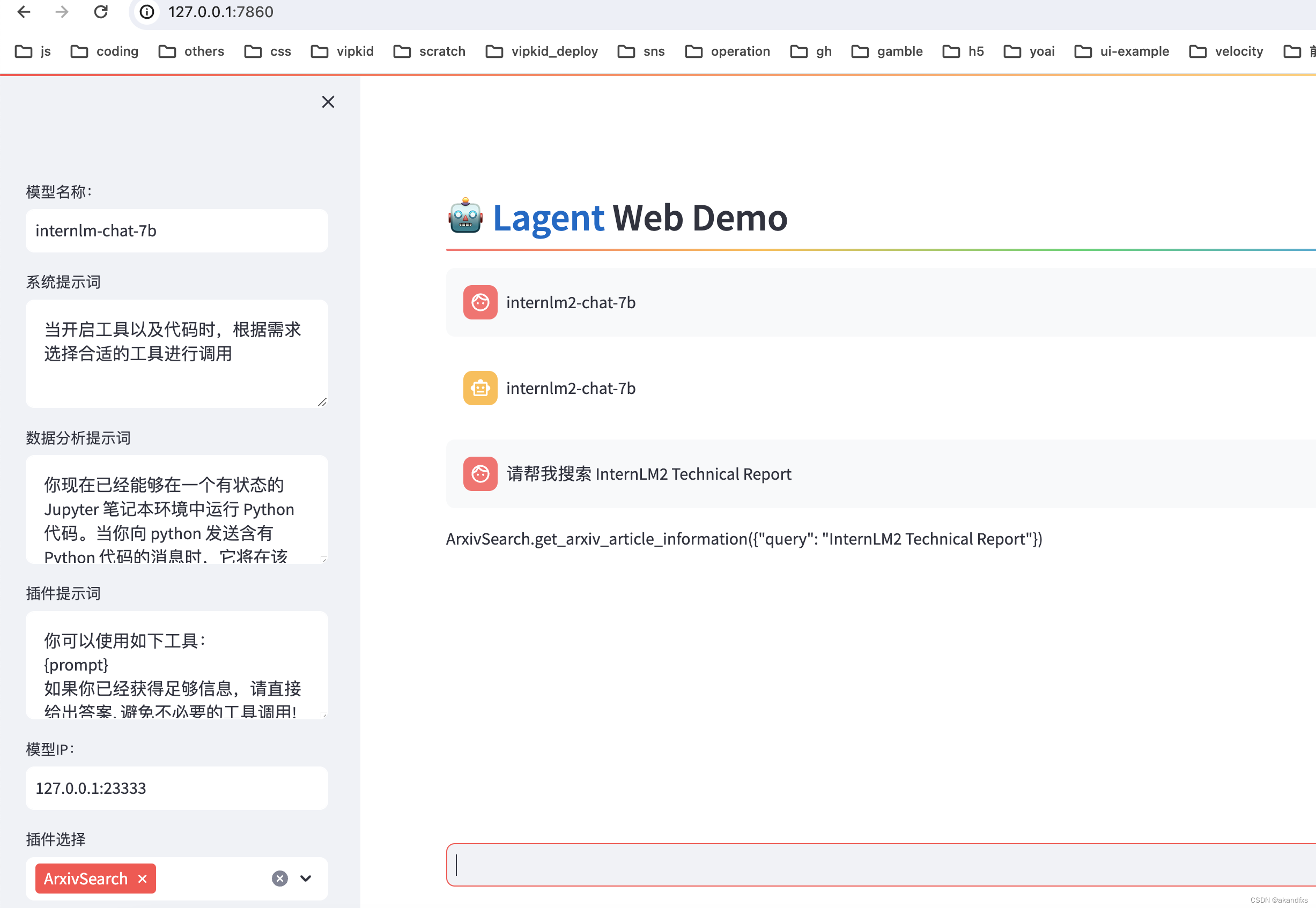Click the ArxivSearch tag label
Viewport: 1316px width, 908px height.
(x=86, y=879)
